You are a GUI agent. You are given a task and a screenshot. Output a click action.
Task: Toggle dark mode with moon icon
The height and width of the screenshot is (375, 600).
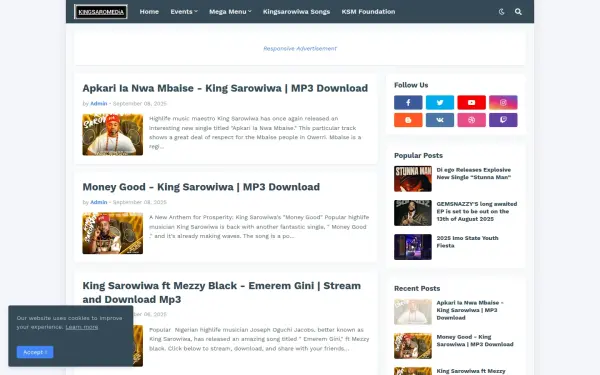click(502, 12)
